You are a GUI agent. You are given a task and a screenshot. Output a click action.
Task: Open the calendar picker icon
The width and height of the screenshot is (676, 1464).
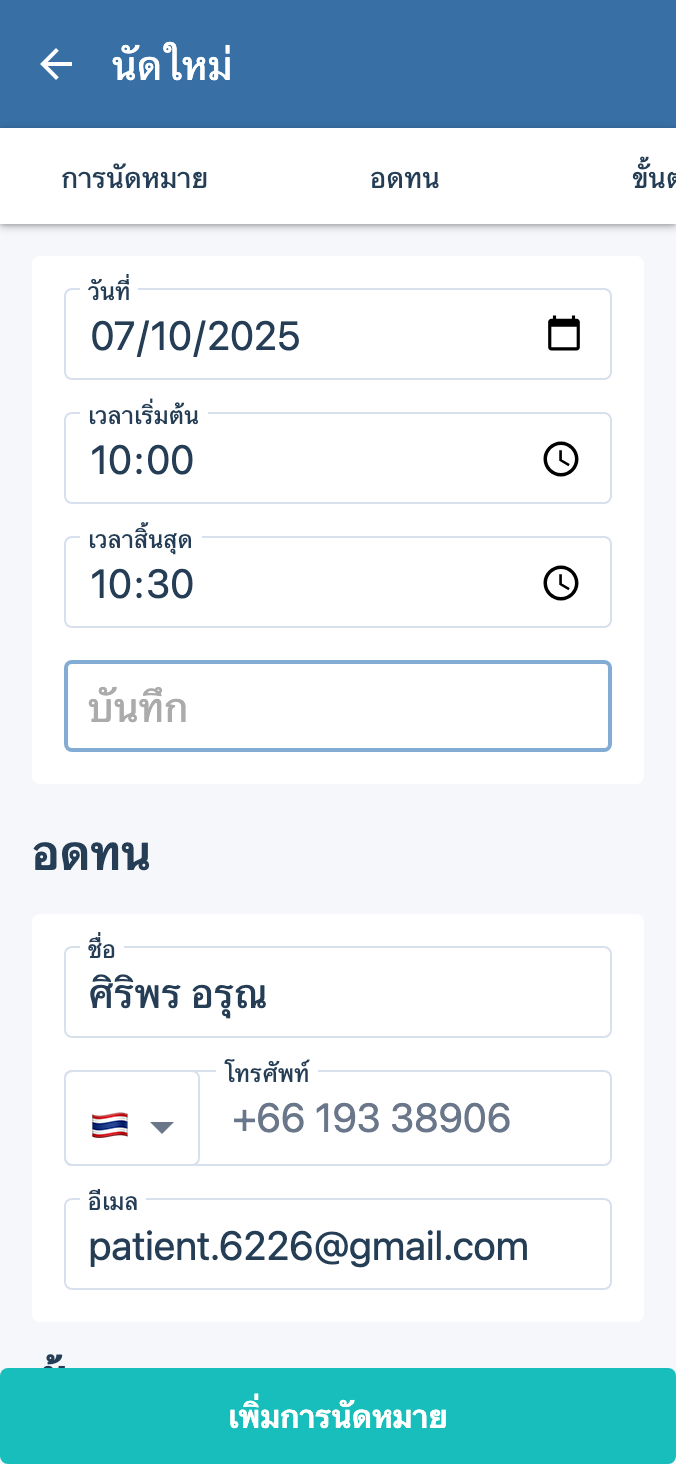pos(563,334)
